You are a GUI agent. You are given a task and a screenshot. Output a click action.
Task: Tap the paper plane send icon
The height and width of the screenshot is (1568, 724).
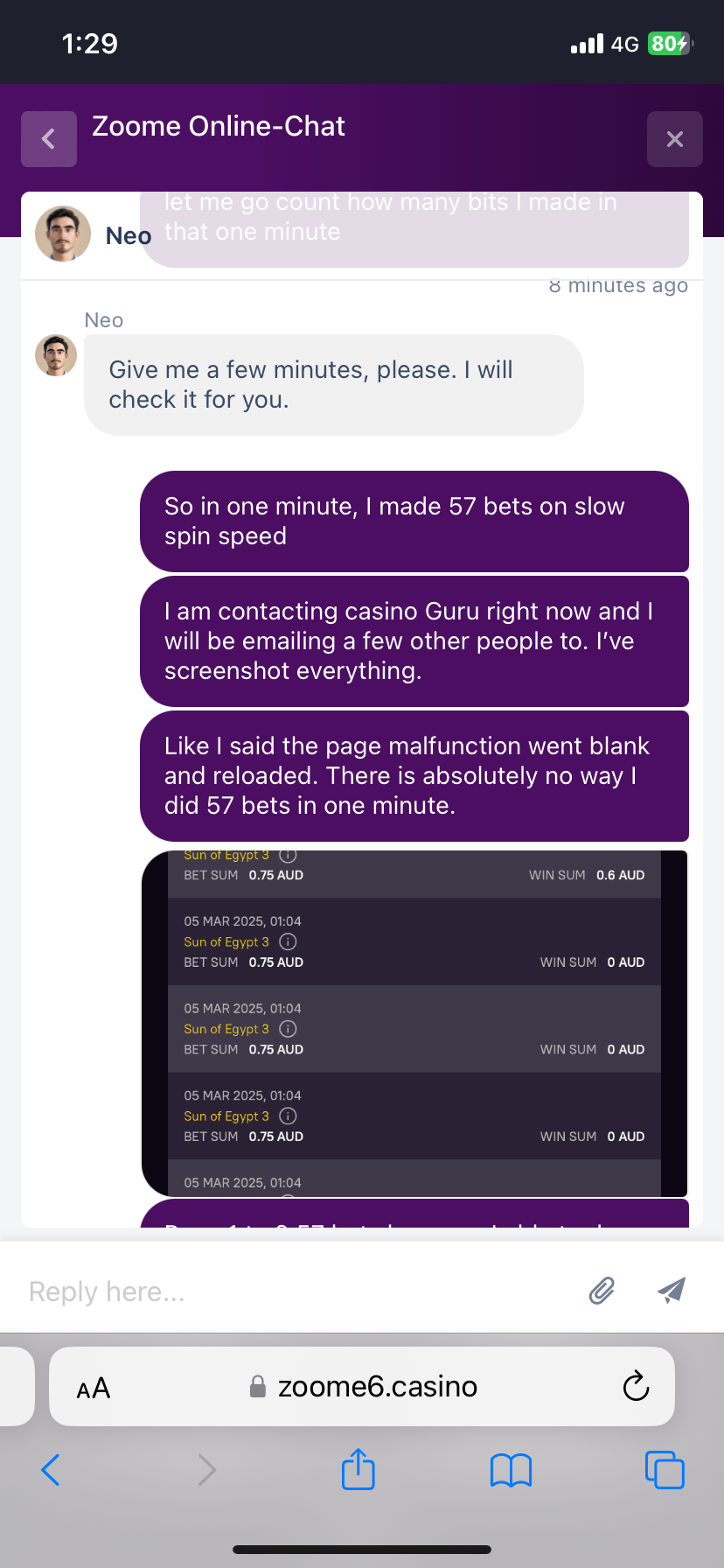point(671,1290)
